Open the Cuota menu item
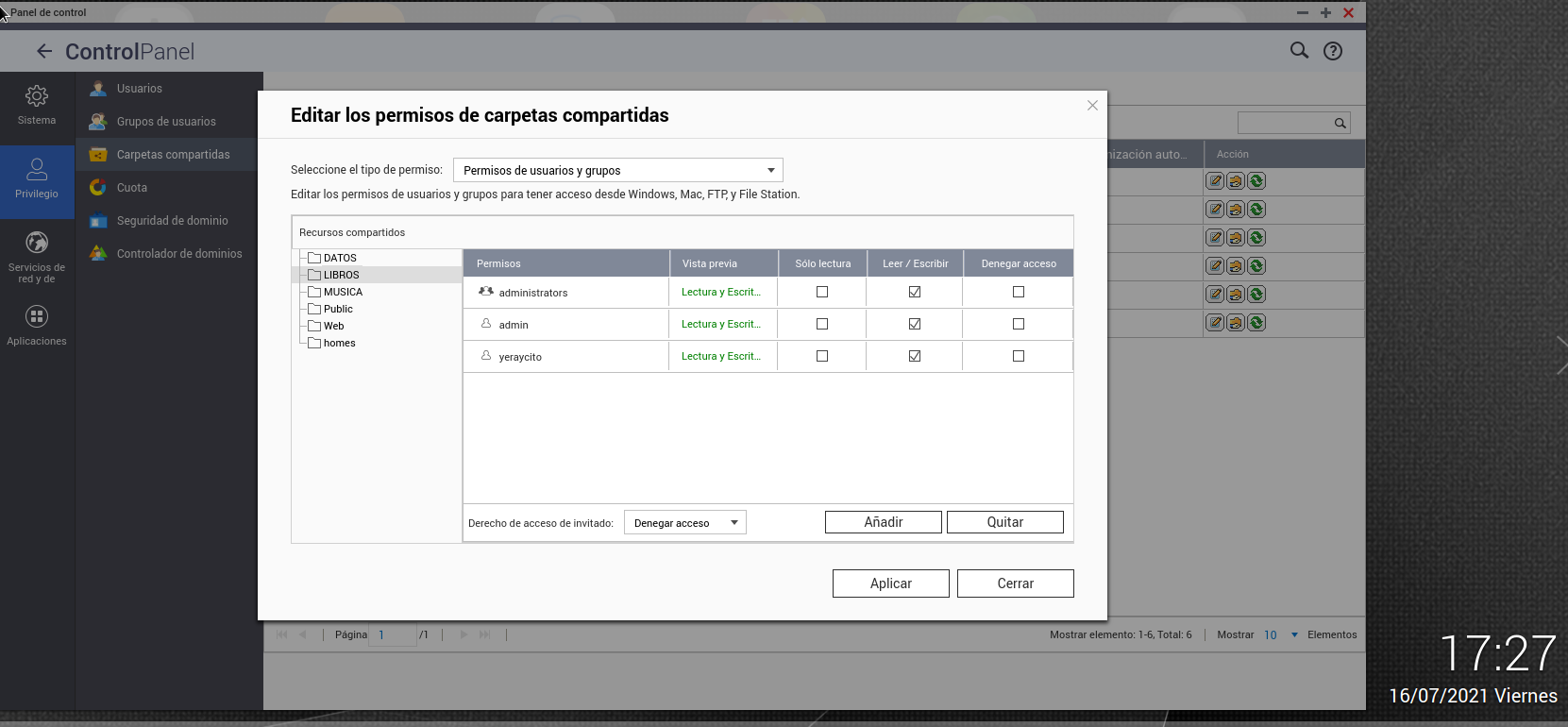 132,188
